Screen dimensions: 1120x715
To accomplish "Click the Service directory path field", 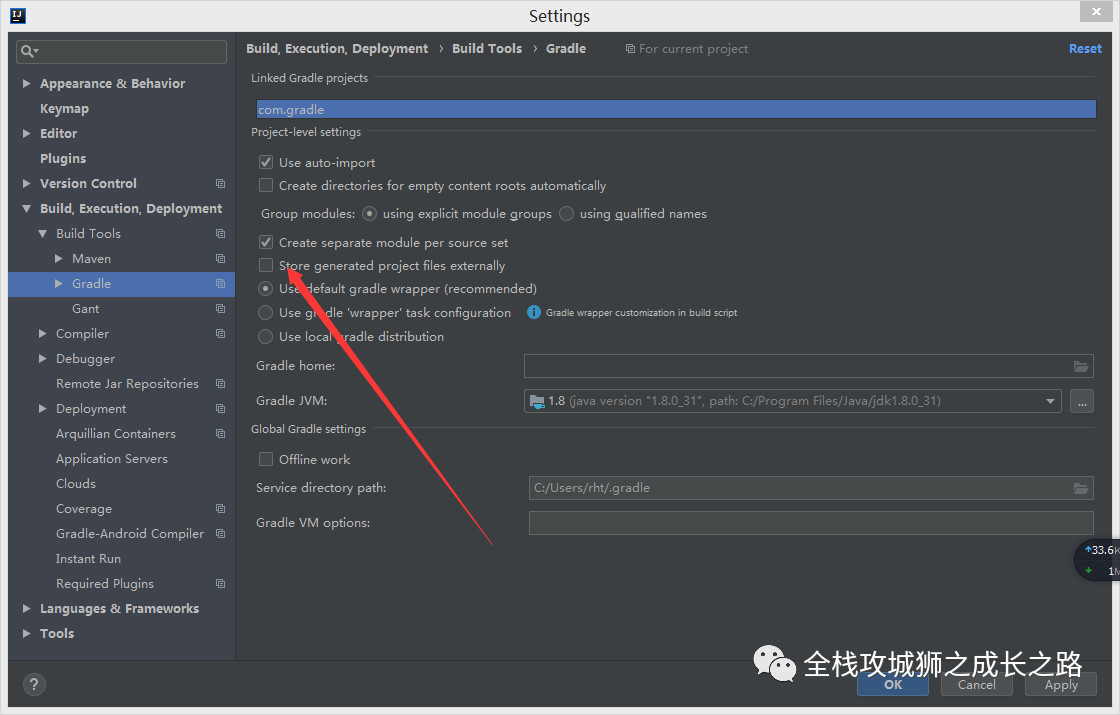I will 811,488.
